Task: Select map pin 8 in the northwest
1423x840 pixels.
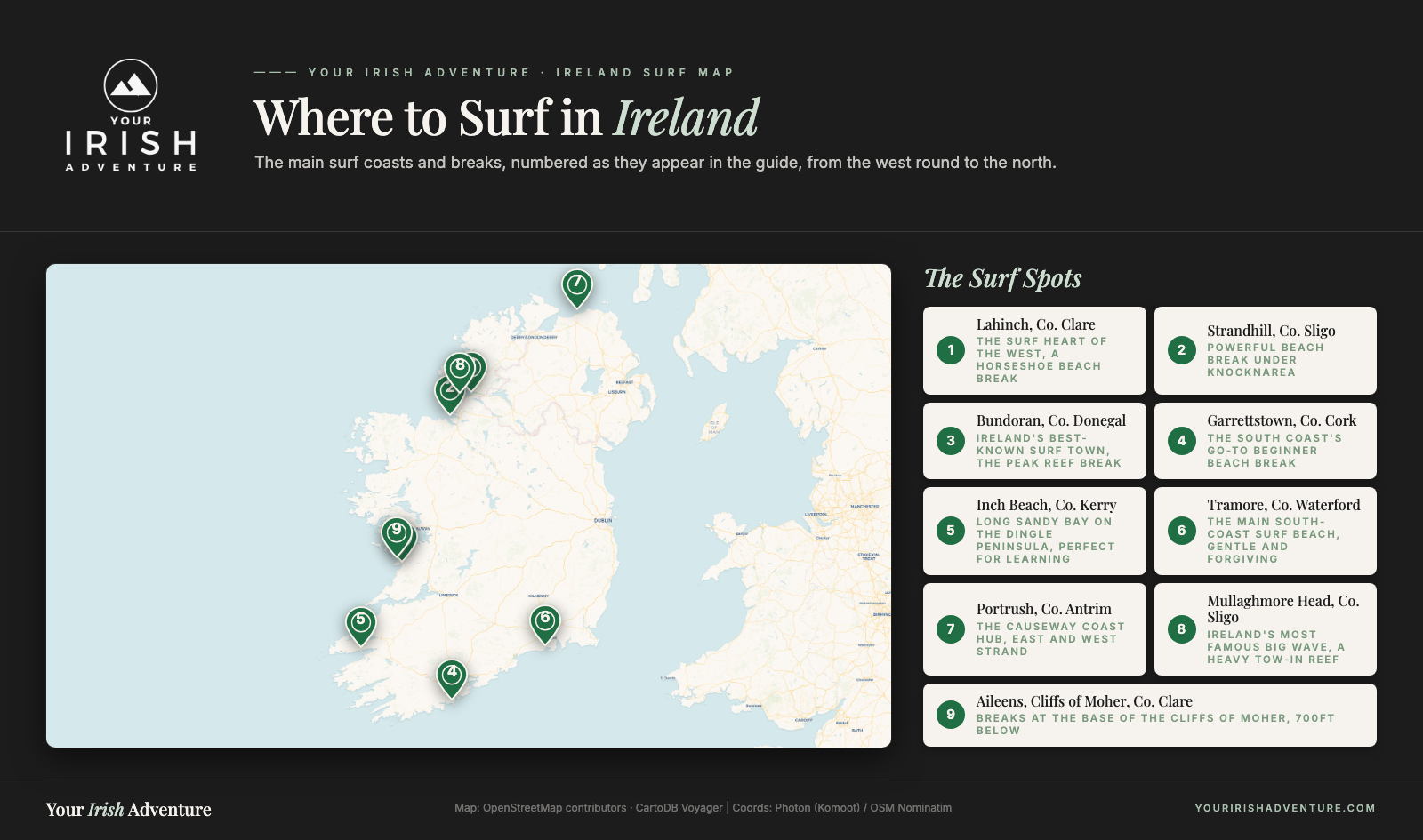Action: [x=460, y=371]
